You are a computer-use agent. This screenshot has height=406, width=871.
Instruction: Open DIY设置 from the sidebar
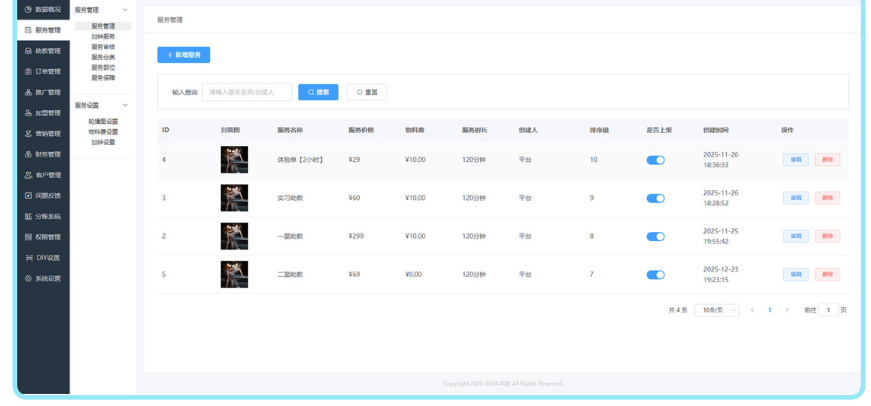(x=42, y=258)
